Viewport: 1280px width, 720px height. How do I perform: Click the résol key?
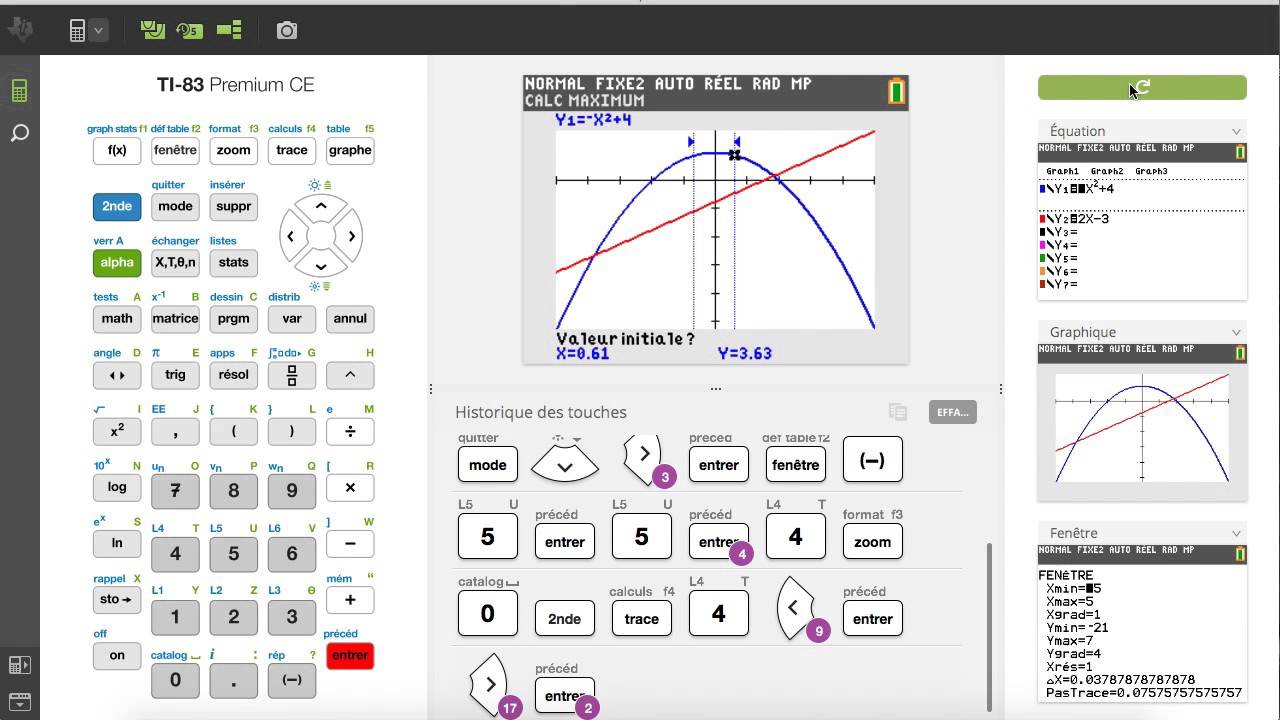pos(233,375)
